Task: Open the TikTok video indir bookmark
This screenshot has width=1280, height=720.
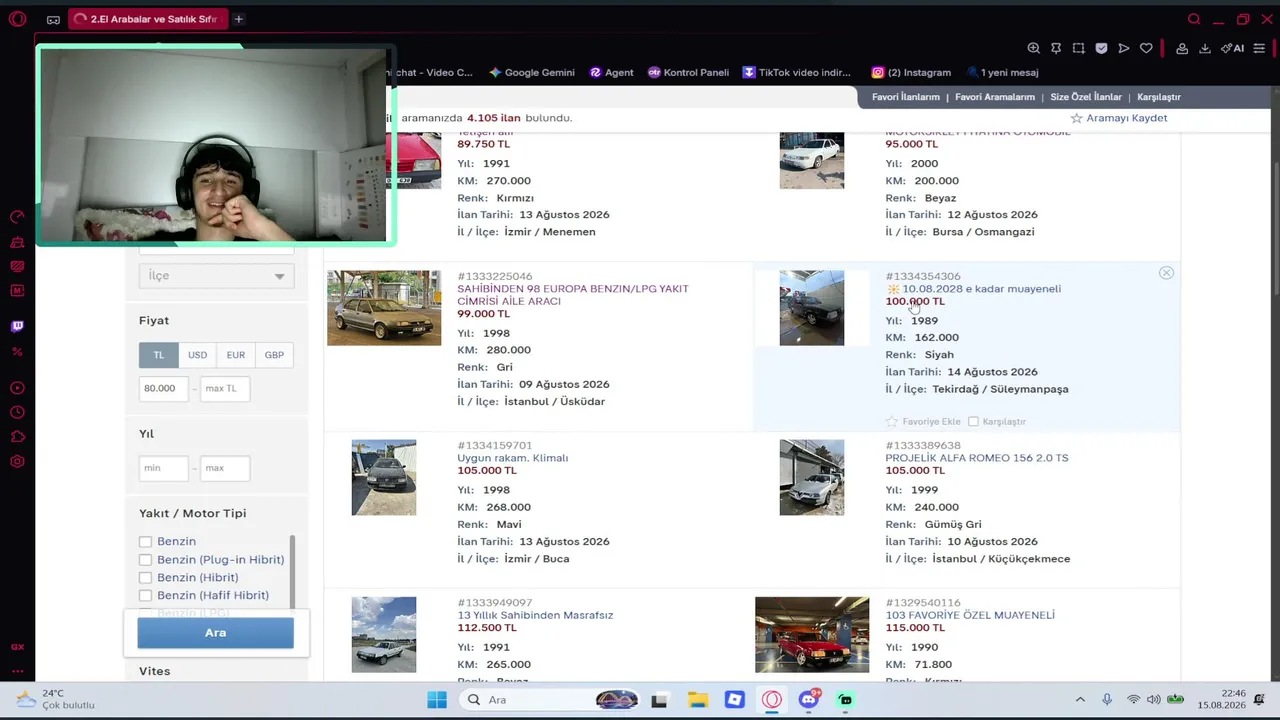Action: [797, 72]
